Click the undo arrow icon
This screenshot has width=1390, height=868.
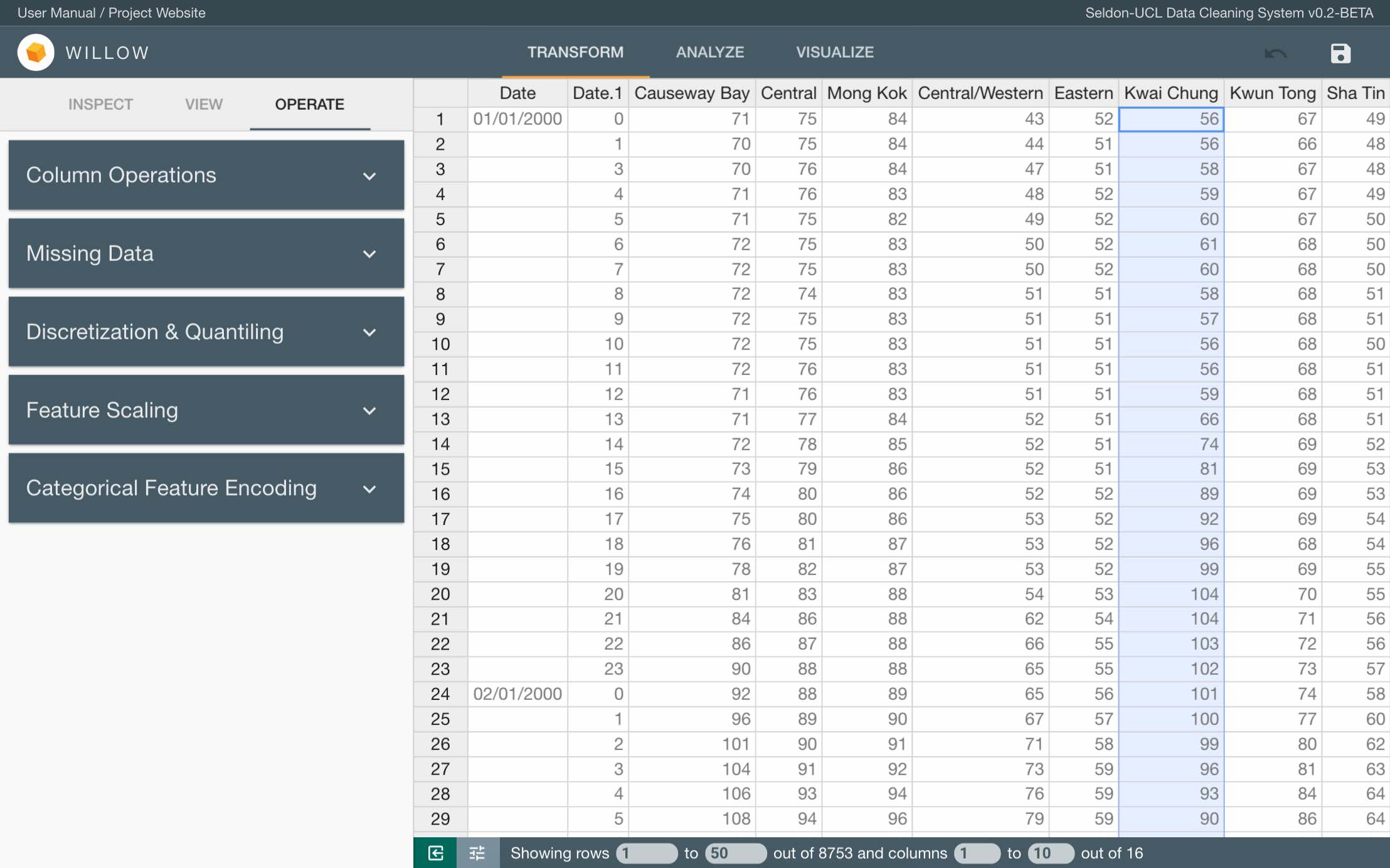[x=1275, y=53]
